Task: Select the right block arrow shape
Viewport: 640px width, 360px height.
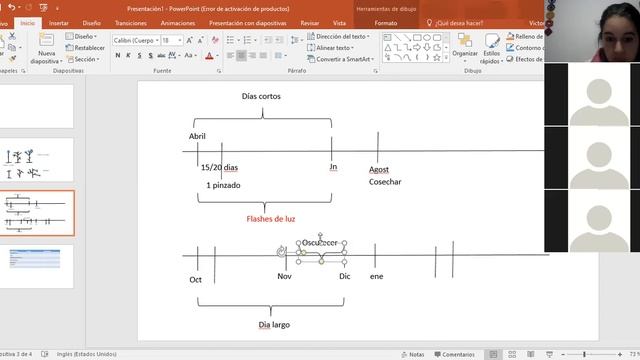Action: point(417,48)
